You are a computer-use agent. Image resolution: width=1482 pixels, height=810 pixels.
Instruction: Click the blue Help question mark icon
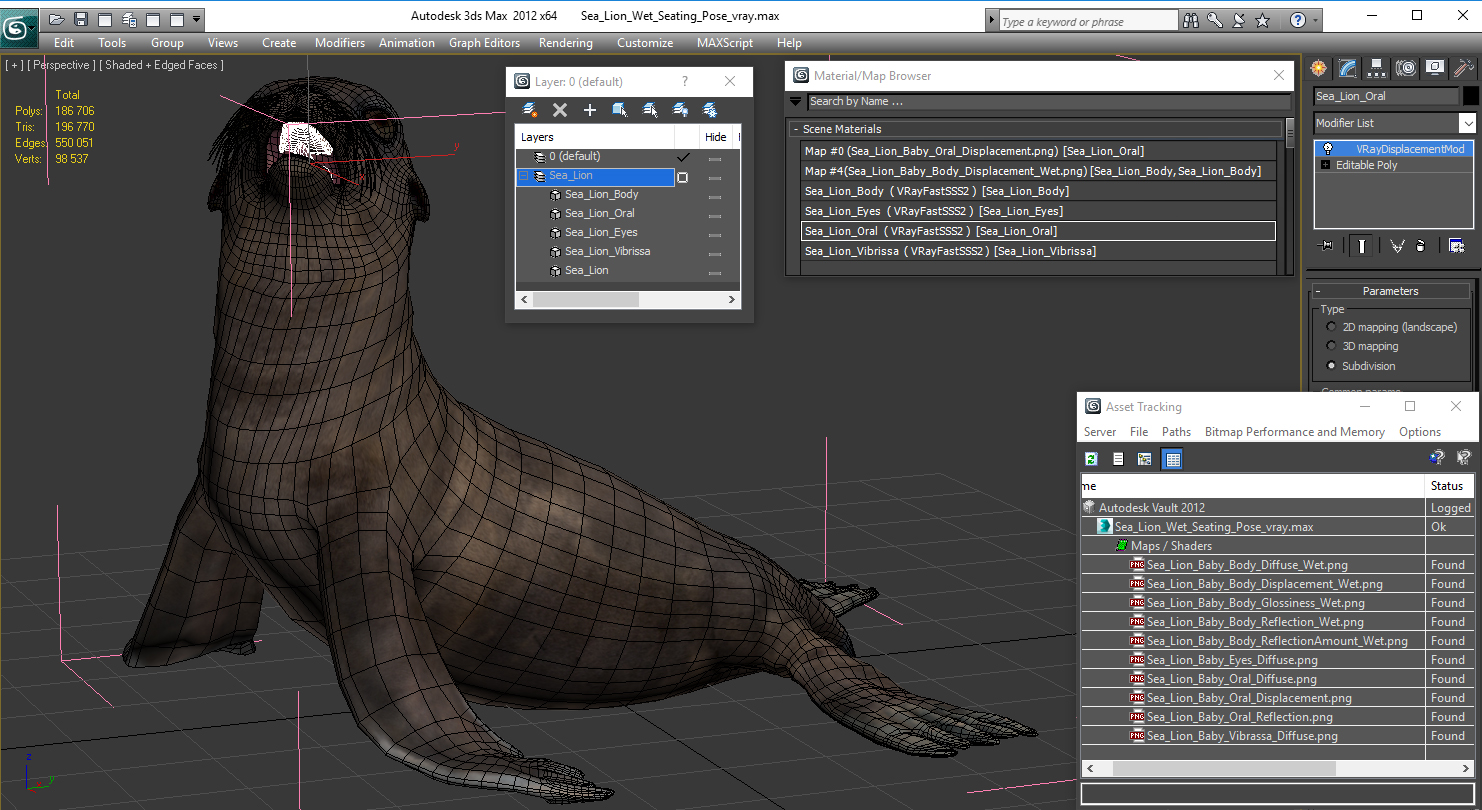click(x=1297, y=20)
